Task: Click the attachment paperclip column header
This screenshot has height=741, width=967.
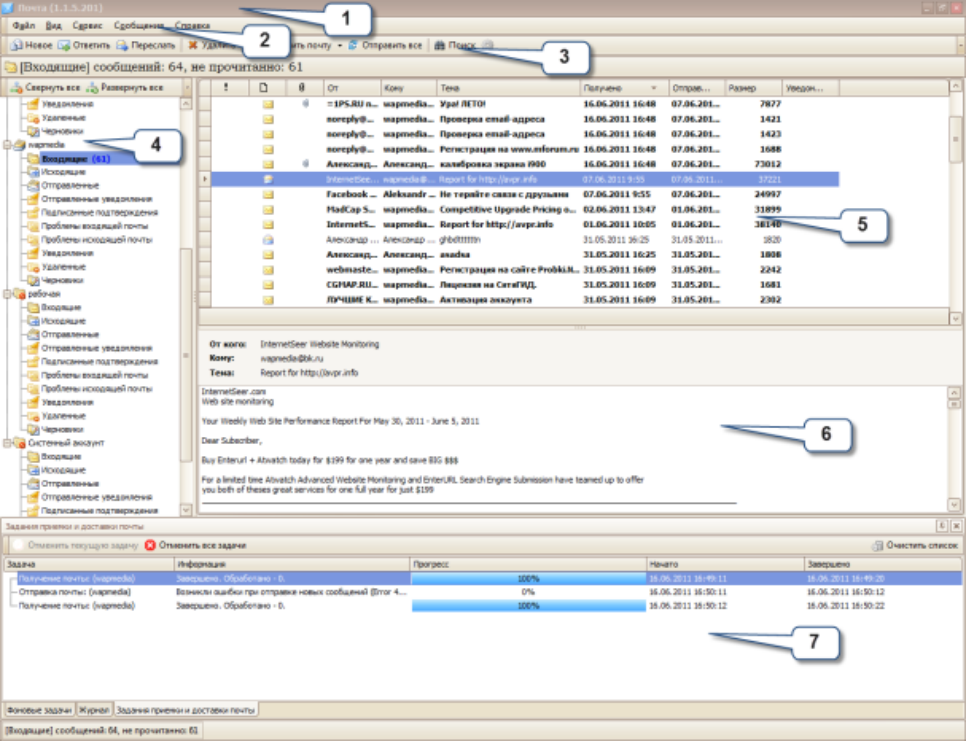Action: pyautogui.click(x=302, y=88)
